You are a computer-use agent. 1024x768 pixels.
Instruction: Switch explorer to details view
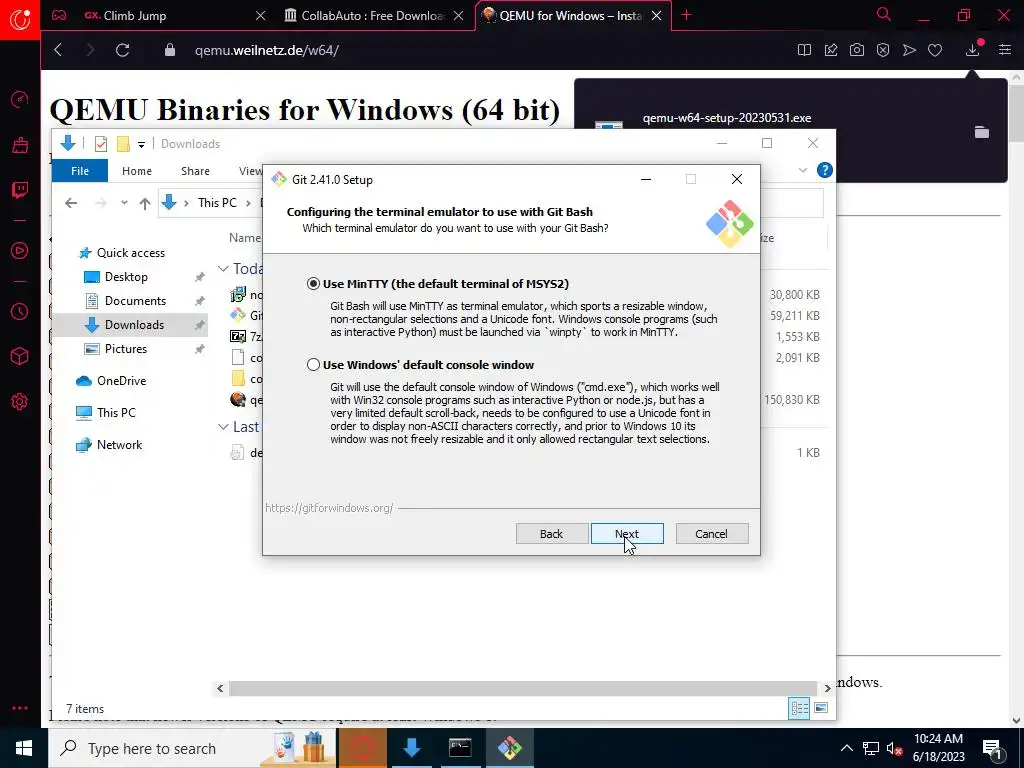[799, 709]
